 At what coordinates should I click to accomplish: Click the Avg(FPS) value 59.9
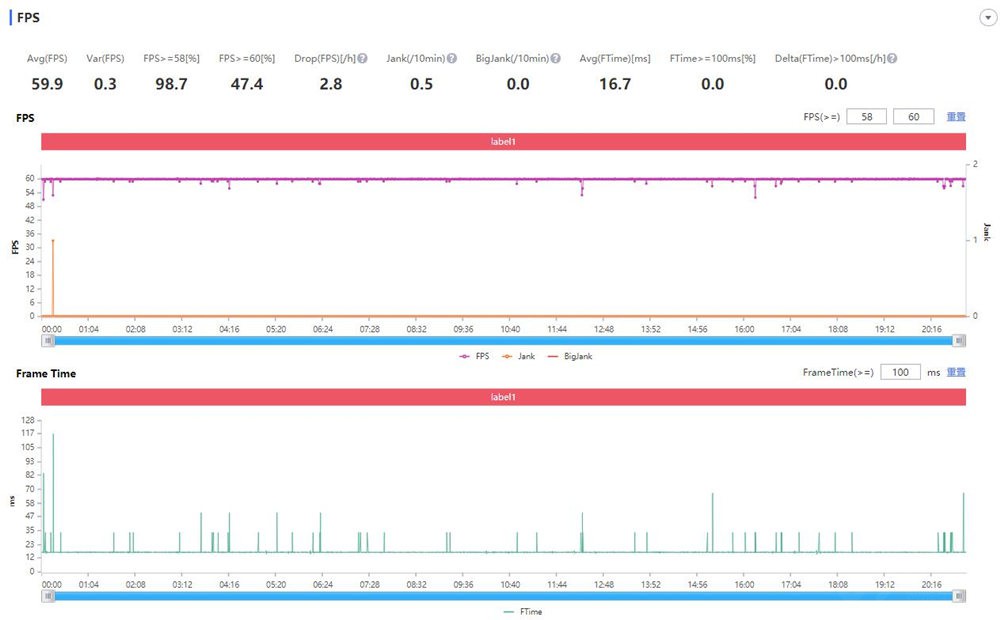point(47,84)
